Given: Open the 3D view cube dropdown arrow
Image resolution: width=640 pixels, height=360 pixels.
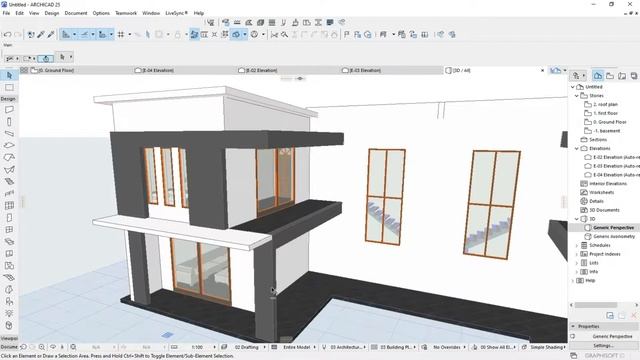Looking at the screenshot, I should 244,35.
